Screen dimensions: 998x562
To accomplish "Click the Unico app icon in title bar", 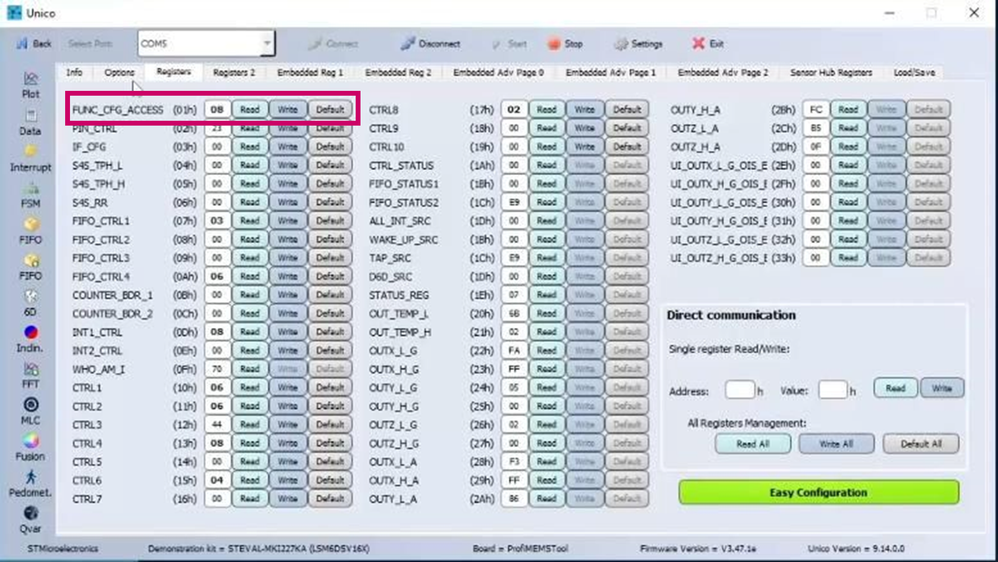I will point(14,13).
